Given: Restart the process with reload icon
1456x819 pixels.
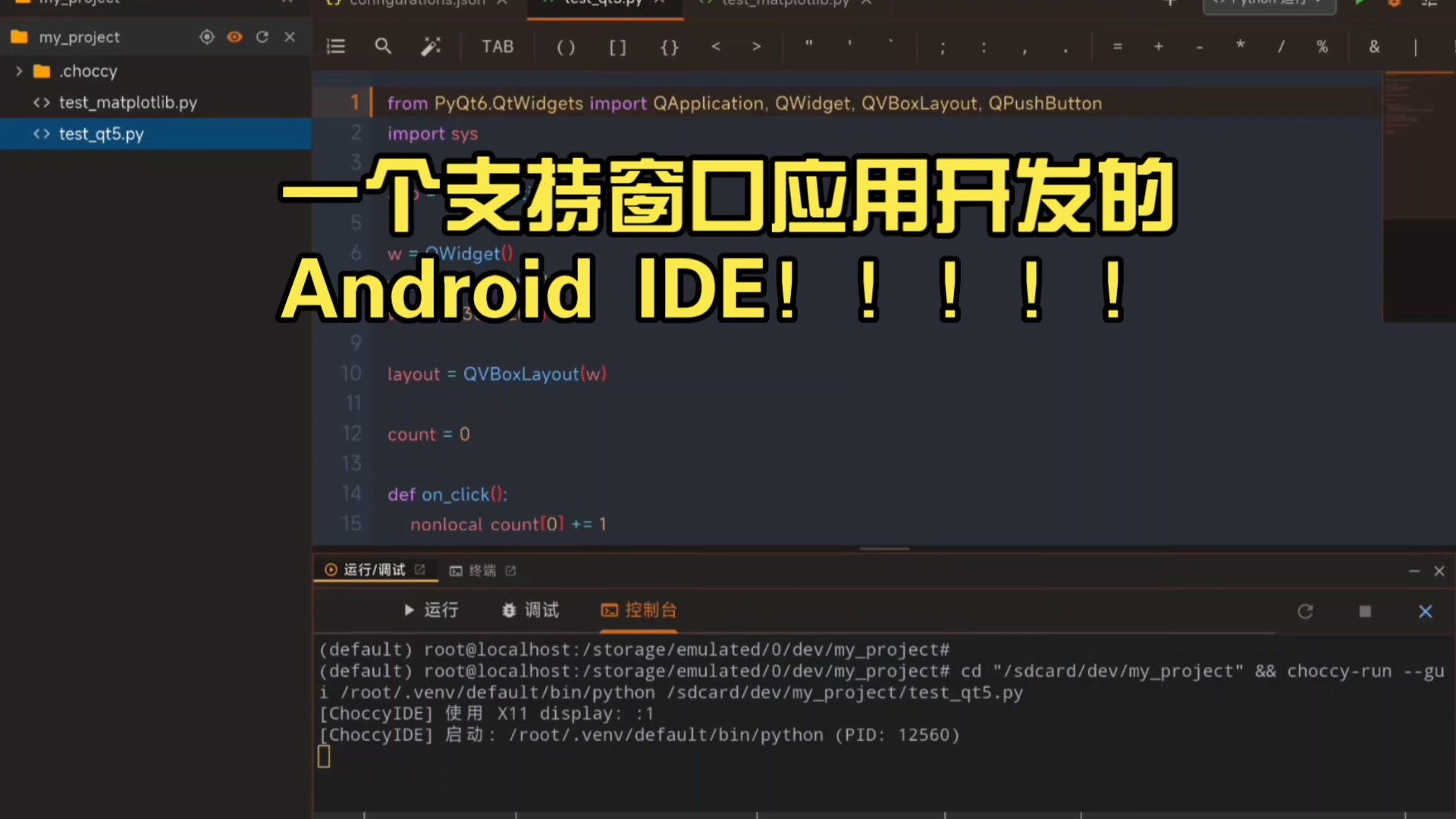Looking at the screenshot, I should click(x=1304, y=611).
